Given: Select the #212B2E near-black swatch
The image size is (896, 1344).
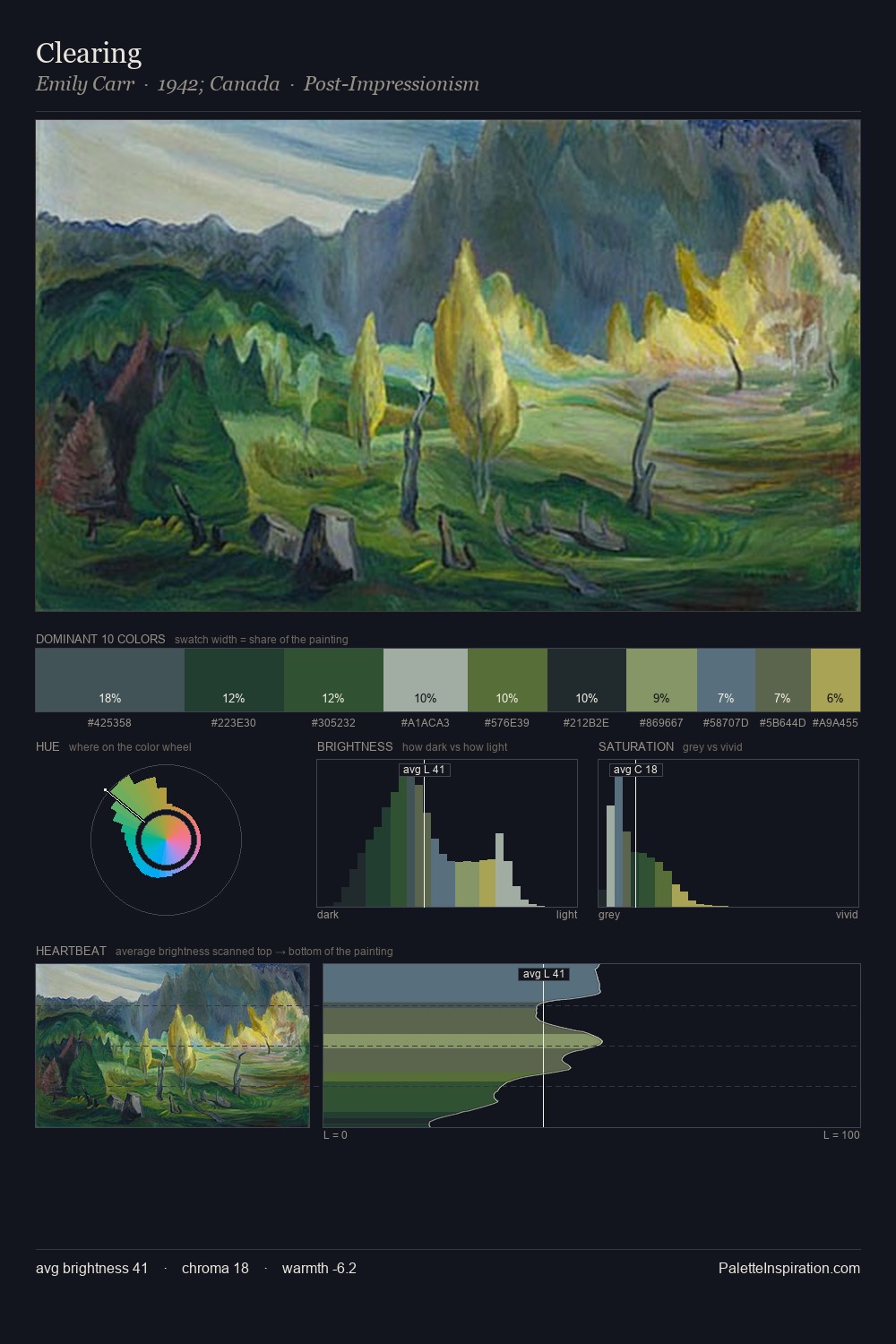Looking at the screenshot, I should [x=587, y=680].
